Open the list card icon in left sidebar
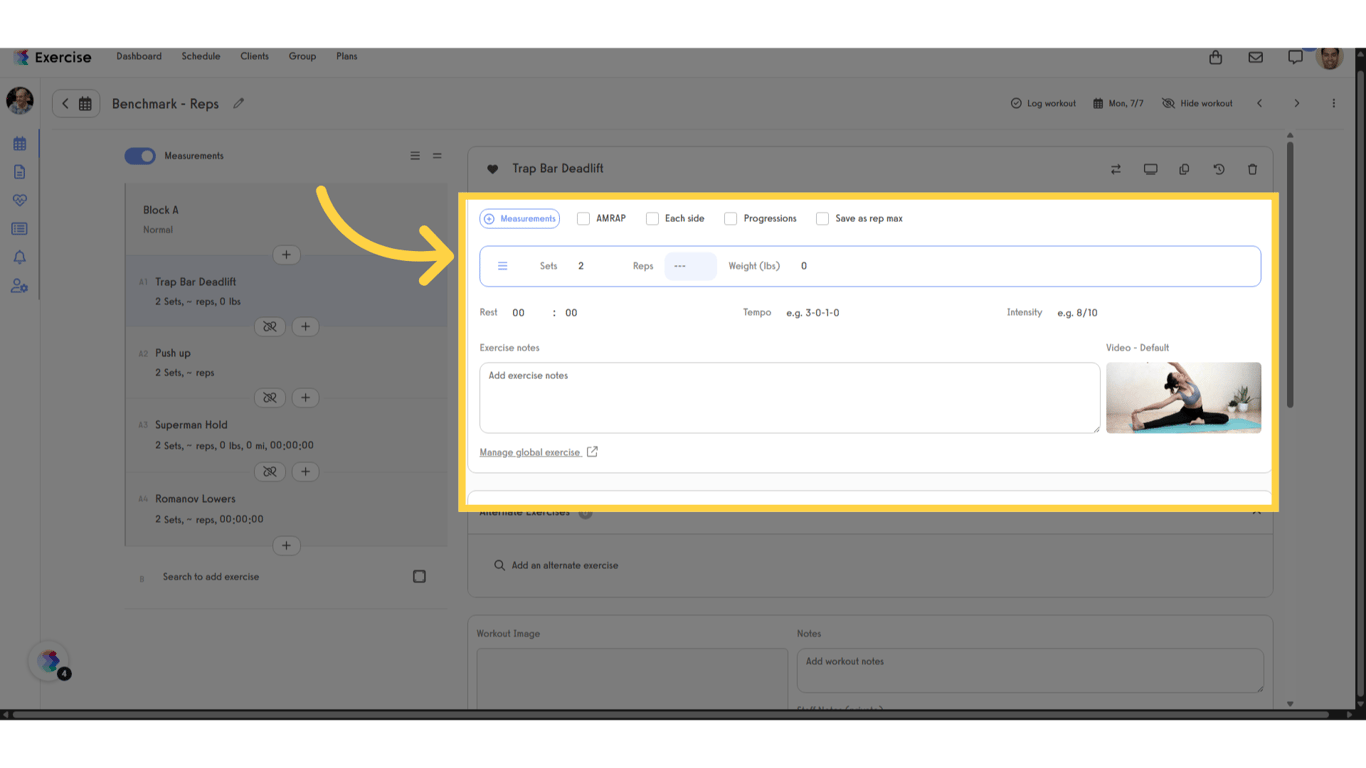The width and height of the screenshot is (1366, 768). 19,229
